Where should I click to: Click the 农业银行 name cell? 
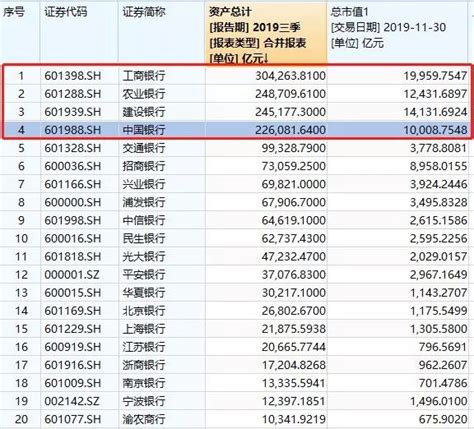144,94
